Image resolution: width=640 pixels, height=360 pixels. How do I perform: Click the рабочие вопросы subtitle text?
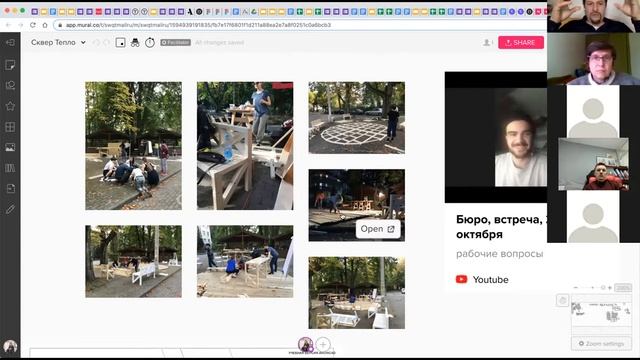click(500, 254)
